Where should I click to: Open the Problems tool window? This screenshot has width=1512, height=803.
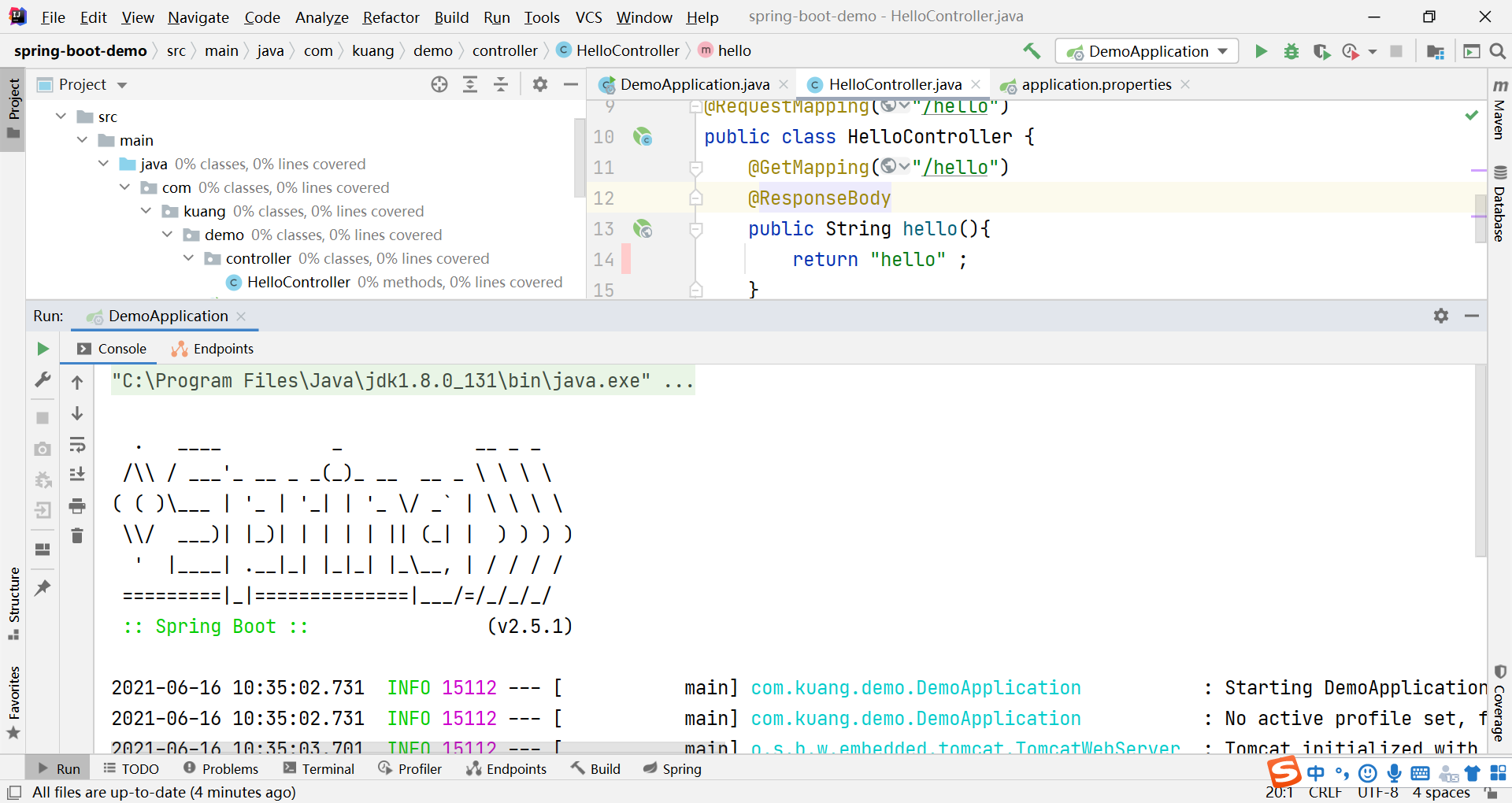[x=221, y=768]
